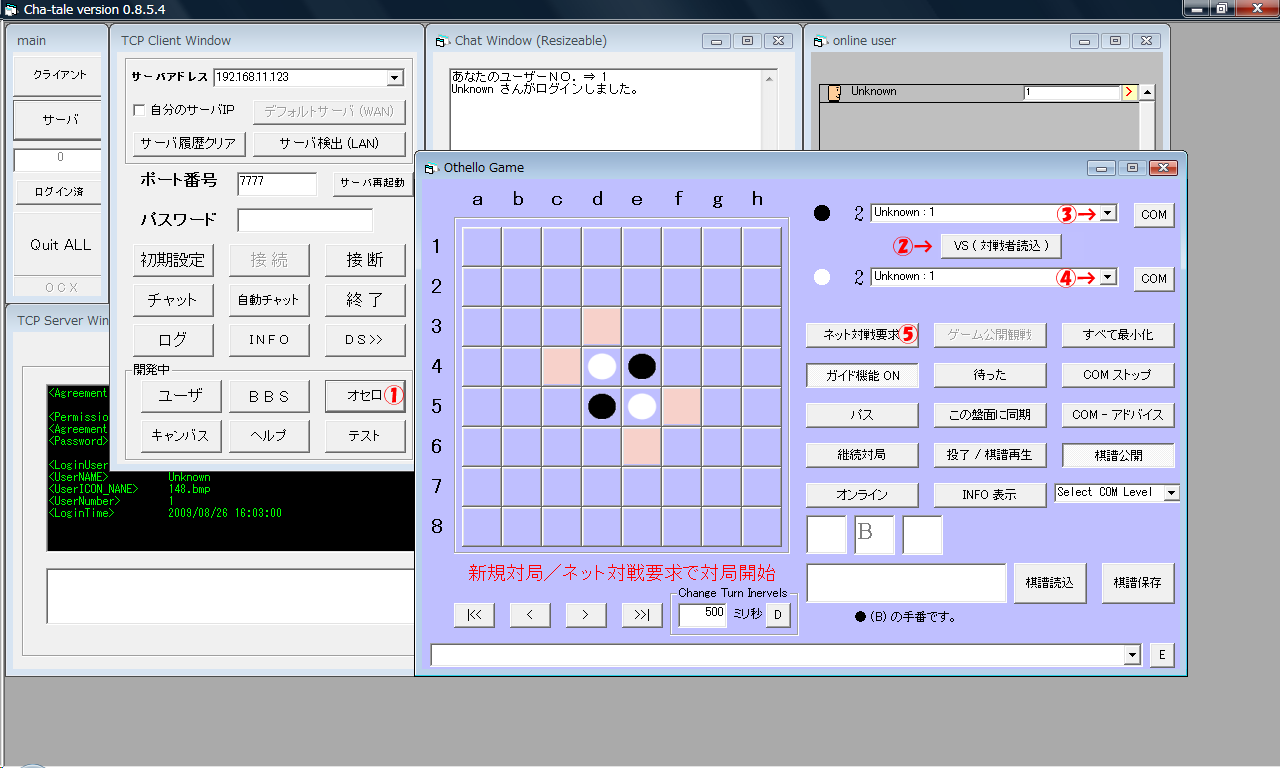Expand the black player selection dropdown
Viewport: 1280px width, 768px height.
click(x=1107, y=214)
